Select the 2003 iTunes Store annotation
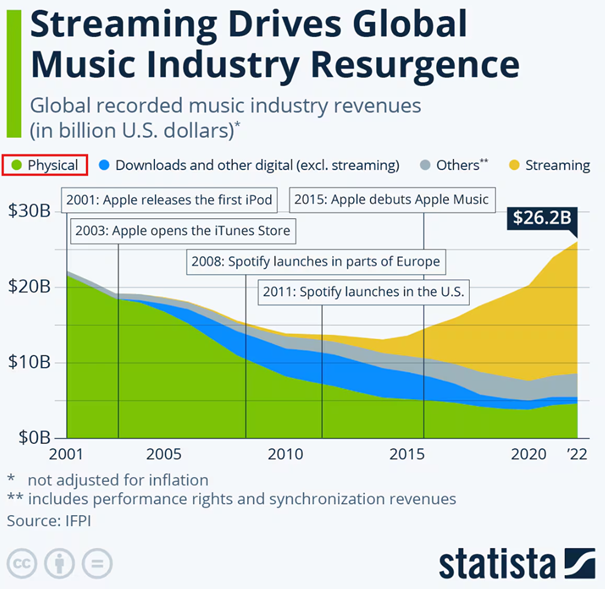 tap(182, 232)
